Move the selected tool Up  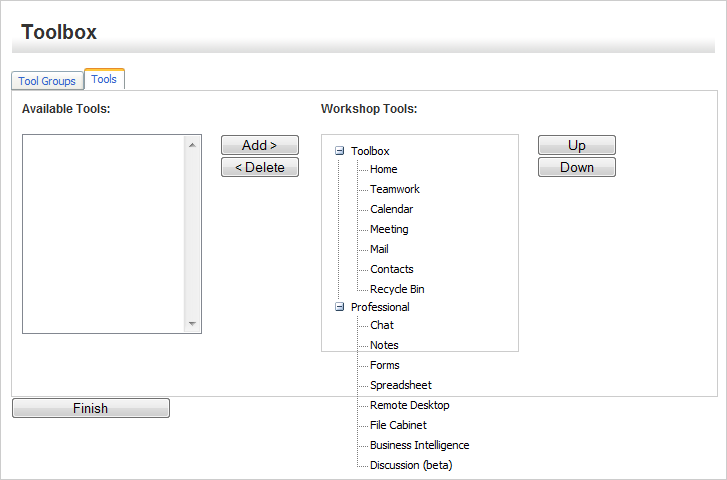pyautogui.click(x=576, y=145)
